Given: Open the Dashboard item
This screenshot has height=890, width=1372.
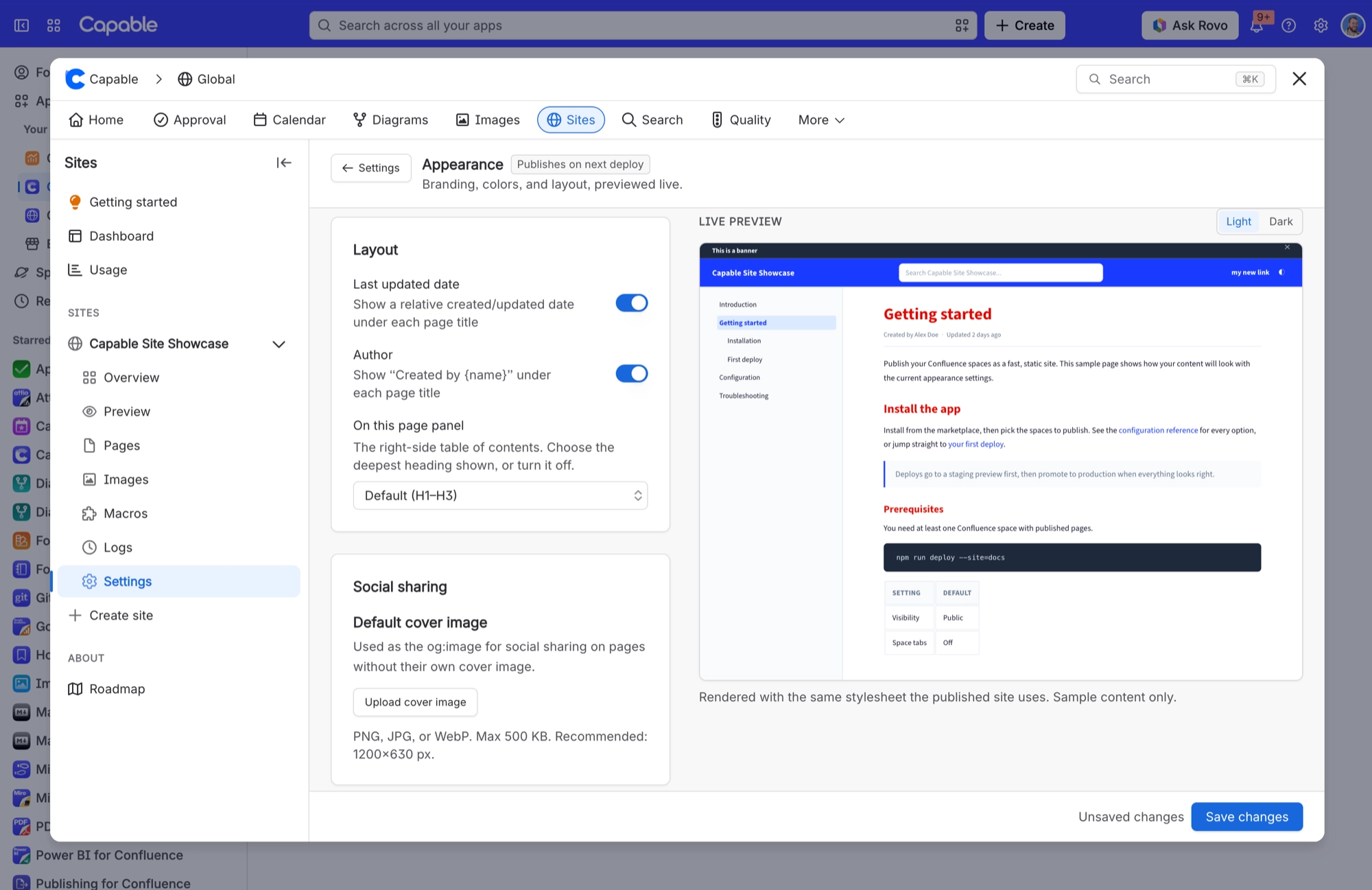Looking at the screenshot, I should point(180,236).
